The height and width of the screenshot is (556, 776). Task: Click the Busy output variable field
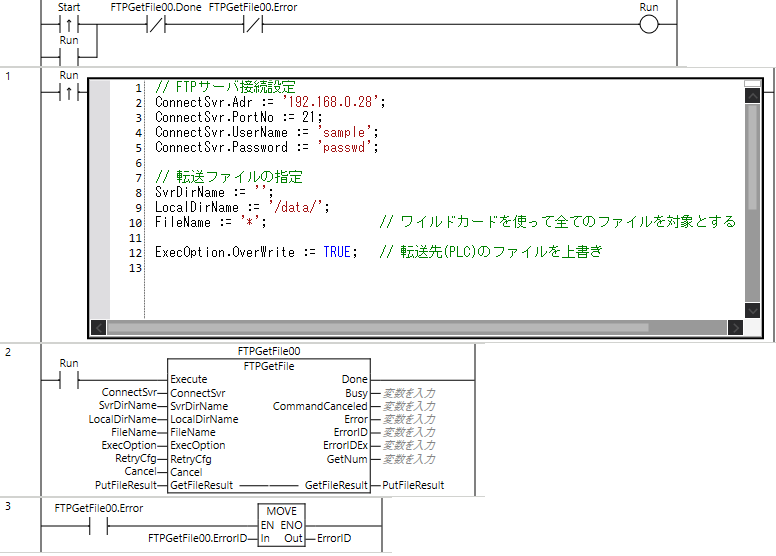410,393
